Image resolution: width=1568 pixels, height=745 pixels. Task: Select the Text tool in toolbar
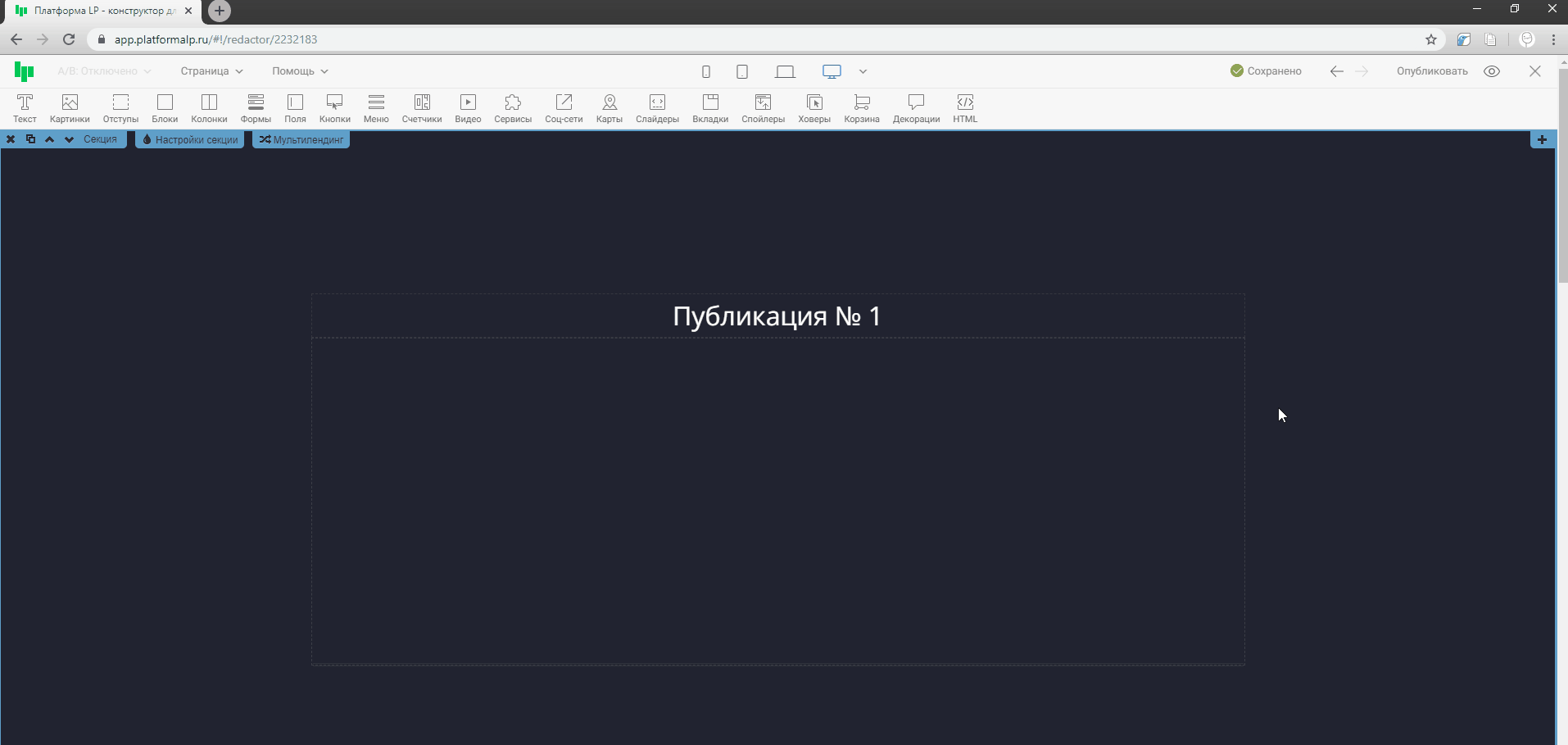[25, 107]
